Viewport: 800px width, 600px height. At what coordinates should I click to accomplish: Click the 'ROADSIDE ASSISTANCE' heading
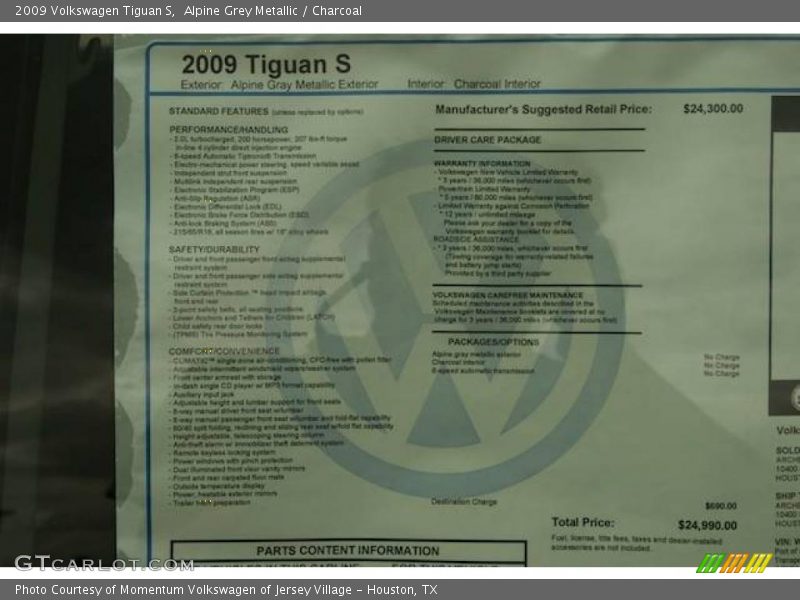[476, 239]
